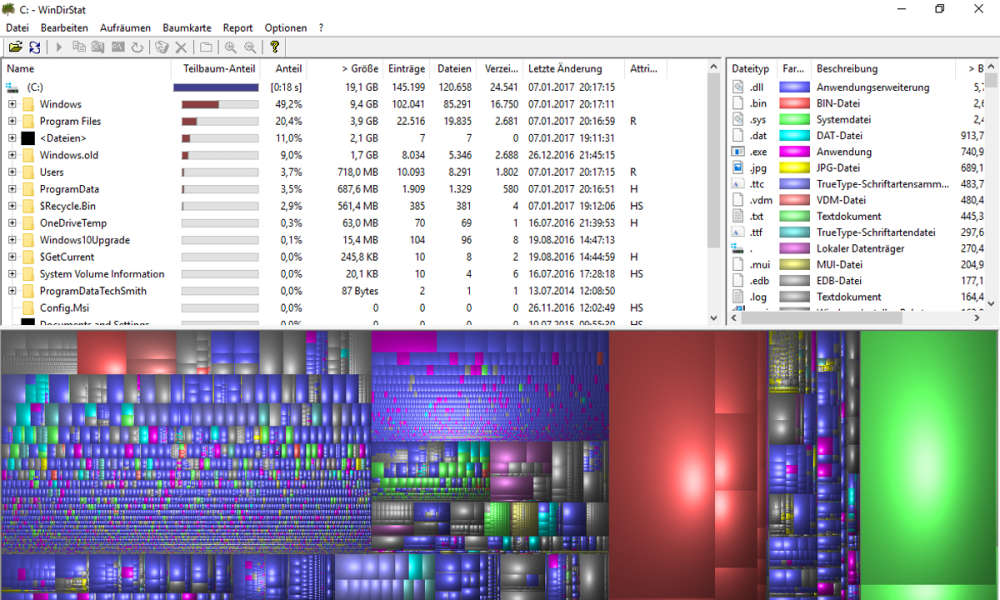
Task: Click the Refresh Selected circular arrow icon
Action: (x=137, y=47)
